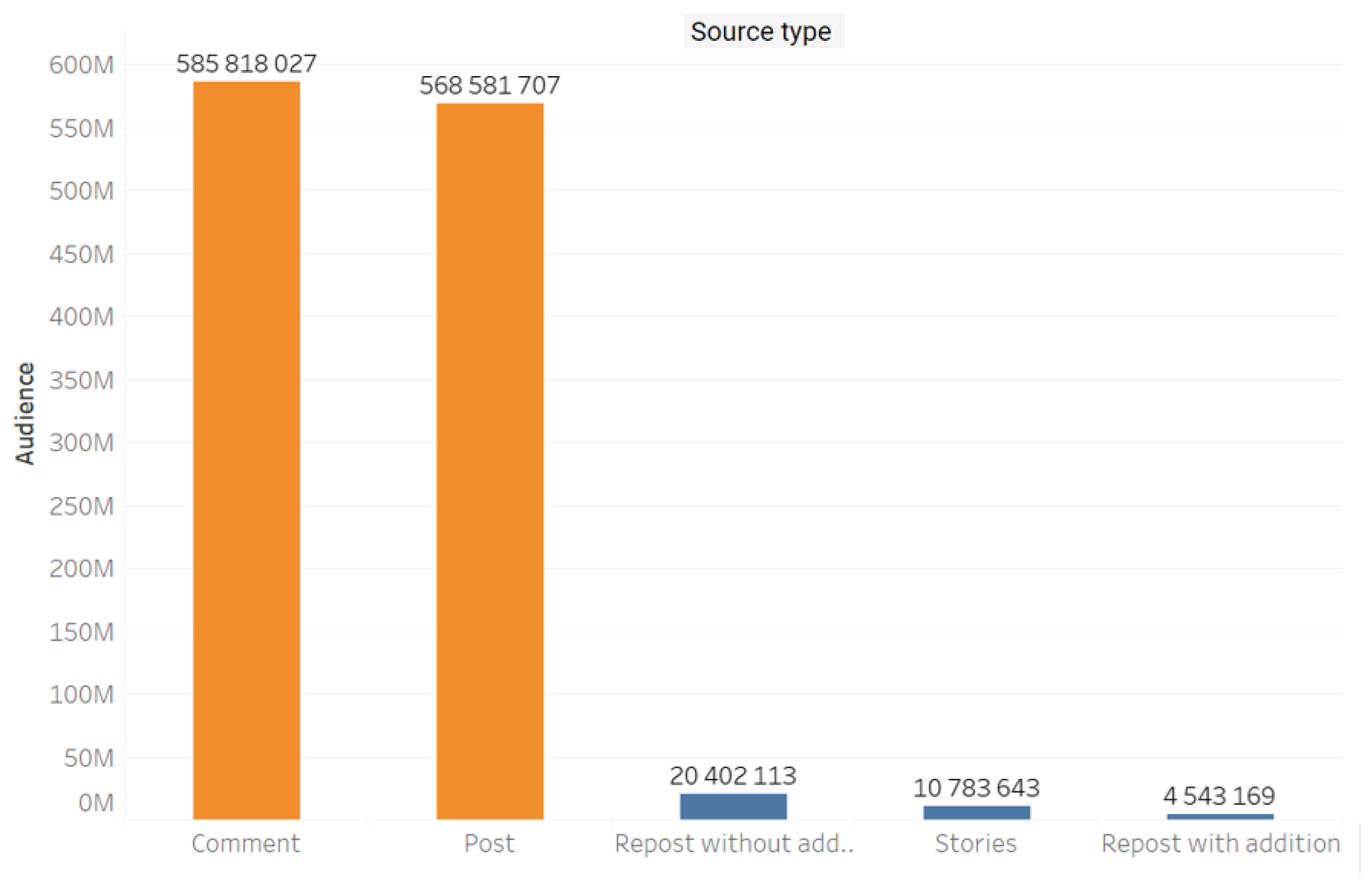Select the 20 402 113 data label
This screenshot has width=1372, height=887.
[x=733, y=776]
